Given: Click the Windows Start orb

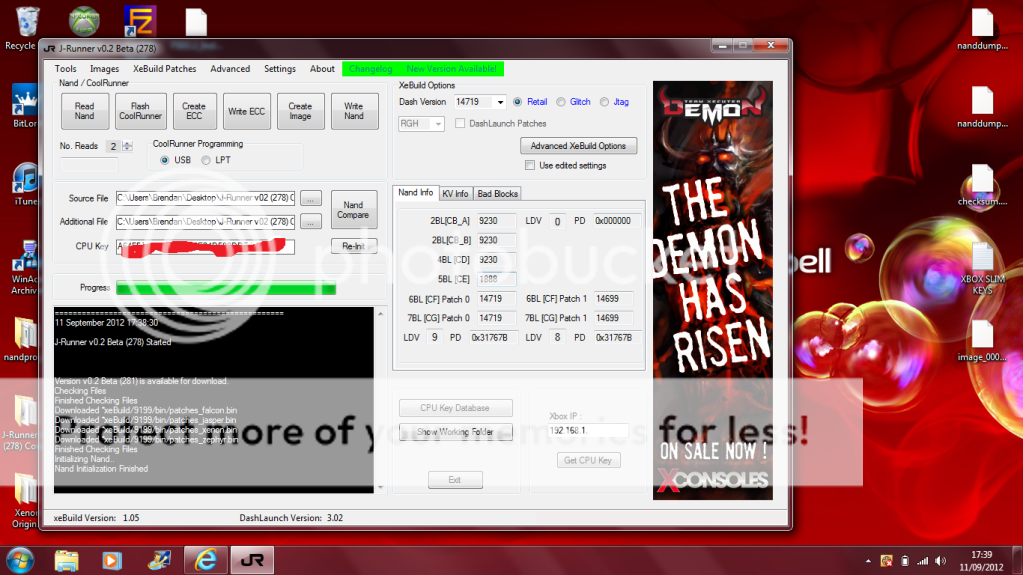Looking at the screenshot, I should click(20, 559).
